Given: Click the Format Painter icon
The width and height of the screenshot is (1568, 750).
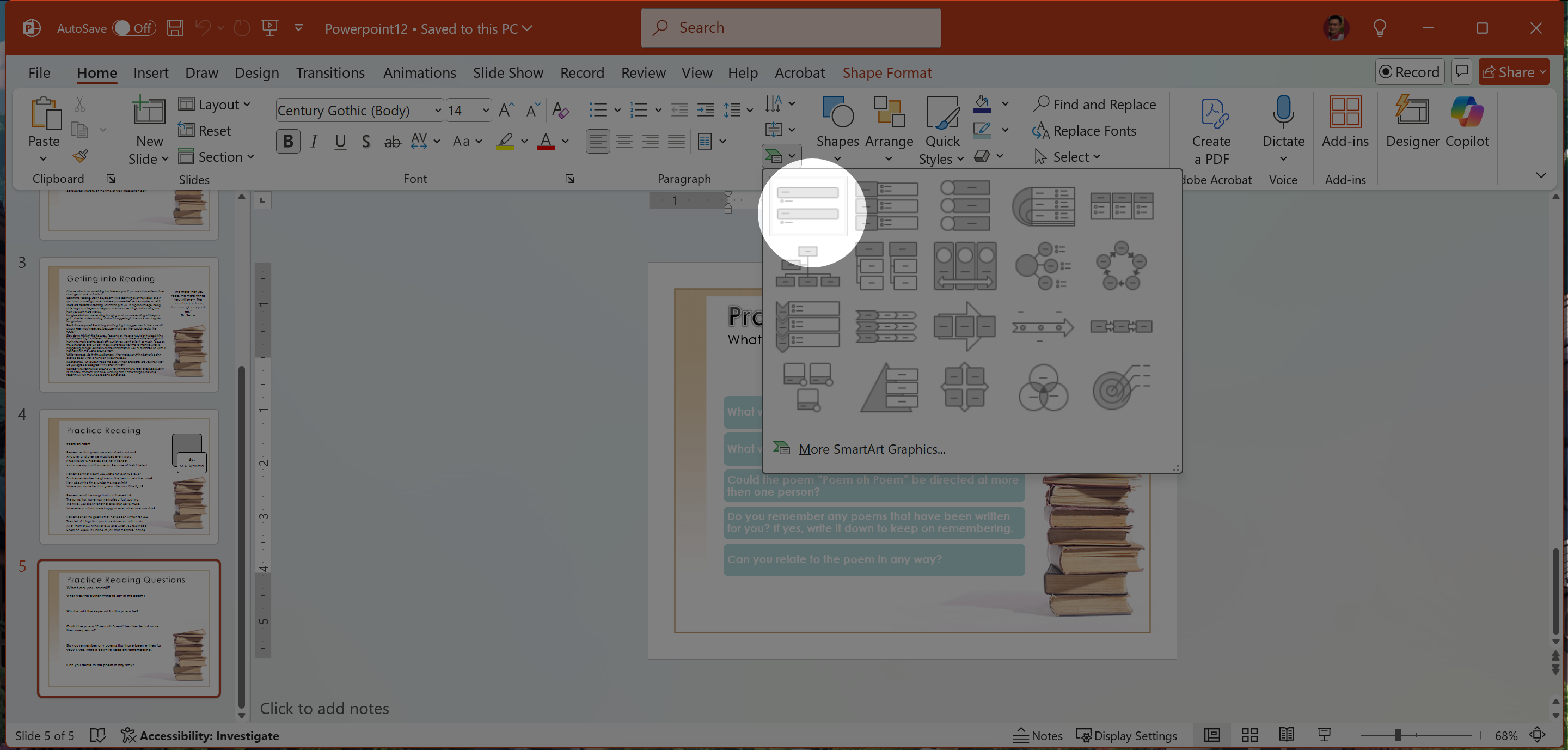Looking at the screenshot, I should click(x=81, y=156).
